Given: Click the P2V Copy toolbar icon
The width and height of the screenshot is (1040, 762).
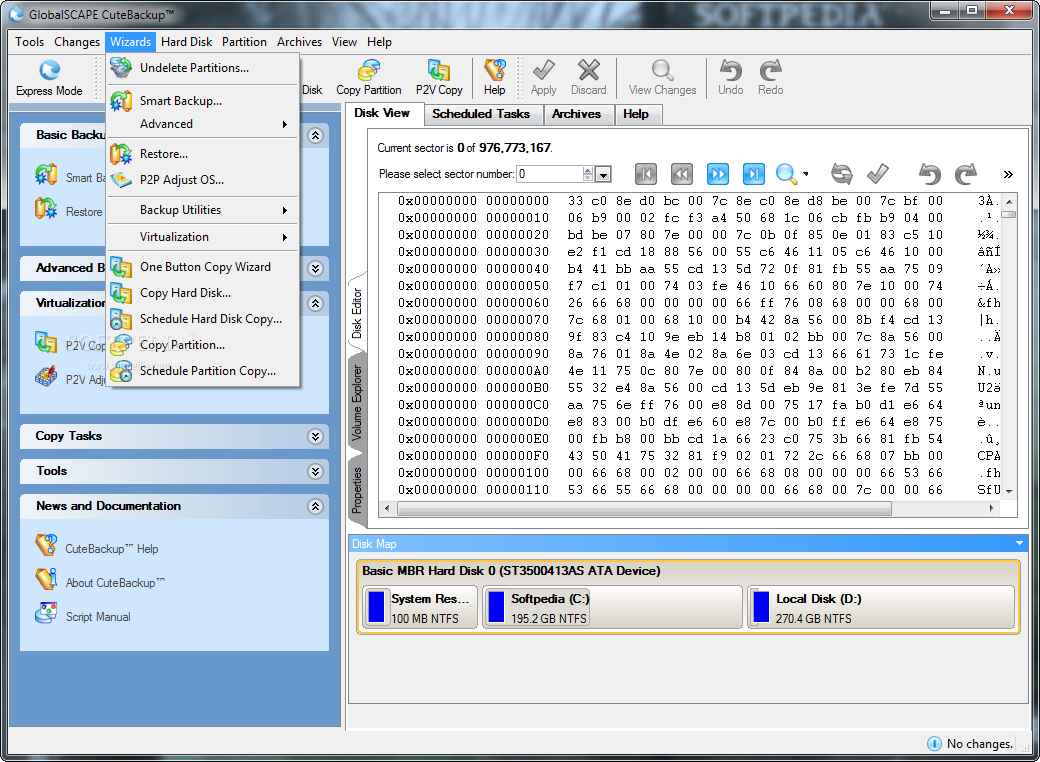Looking at the screenshot, I should pyautogui.click(x=438, y=70).
